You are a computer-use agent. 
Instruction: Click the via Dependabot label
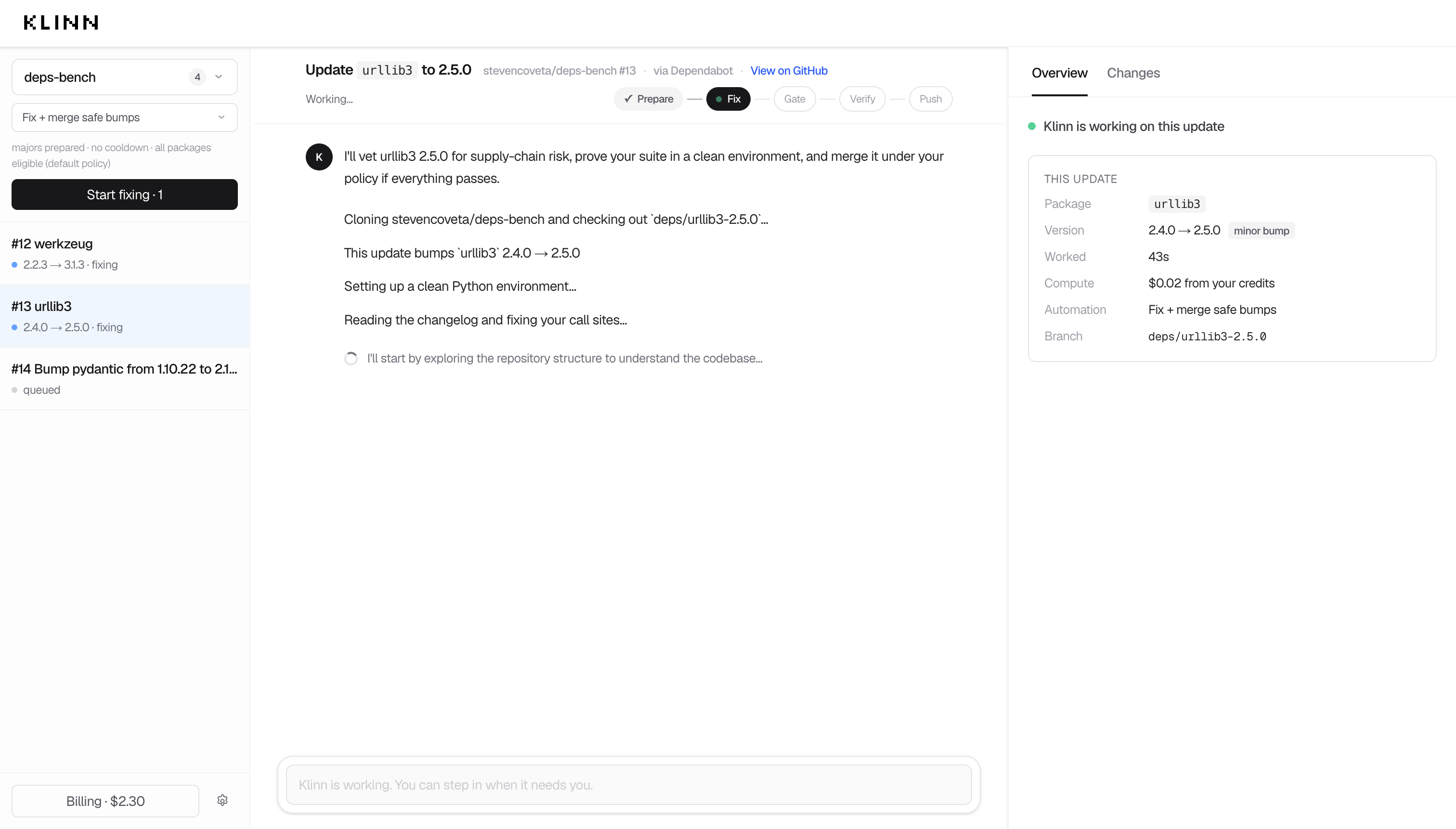click(692, 71)
